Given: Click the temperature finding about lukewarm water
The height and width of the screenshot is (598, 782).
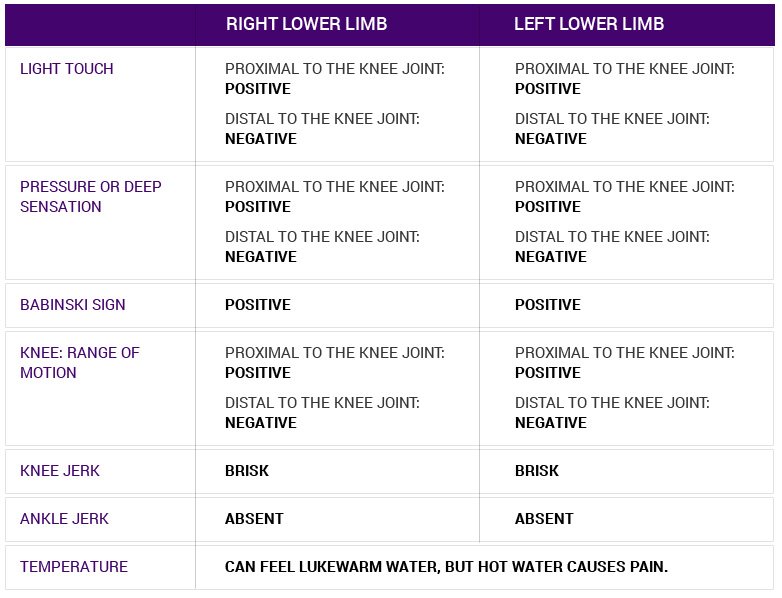Looking at the screenshot, I should point(446,567).
